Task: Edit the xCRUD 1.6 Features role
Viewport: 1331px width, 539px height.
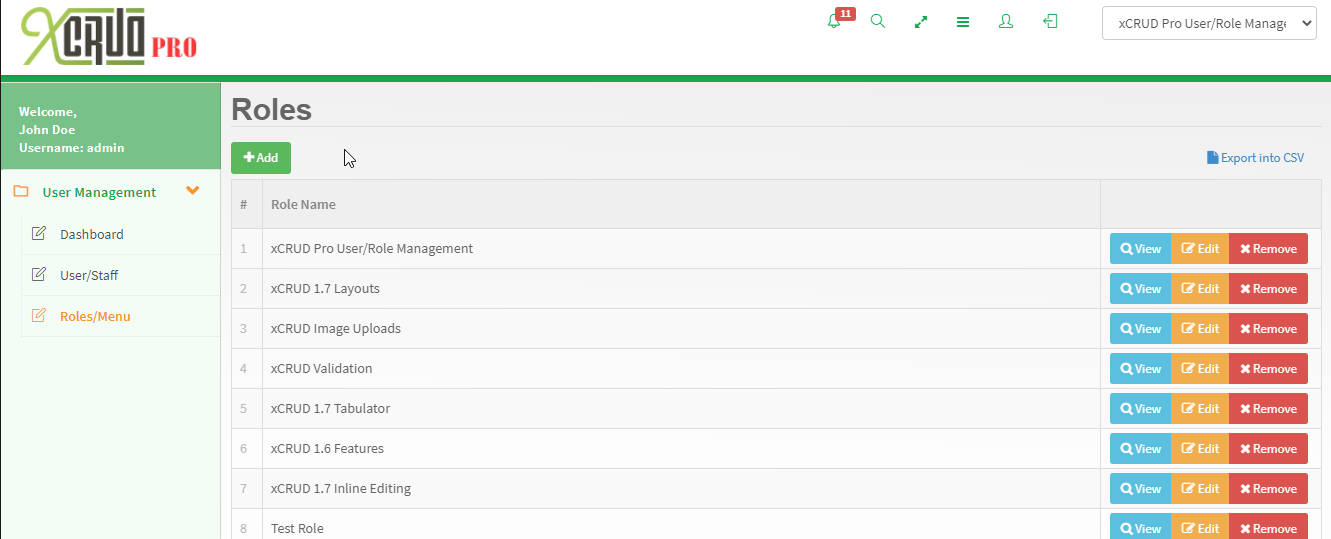Action: point(1200,449)
